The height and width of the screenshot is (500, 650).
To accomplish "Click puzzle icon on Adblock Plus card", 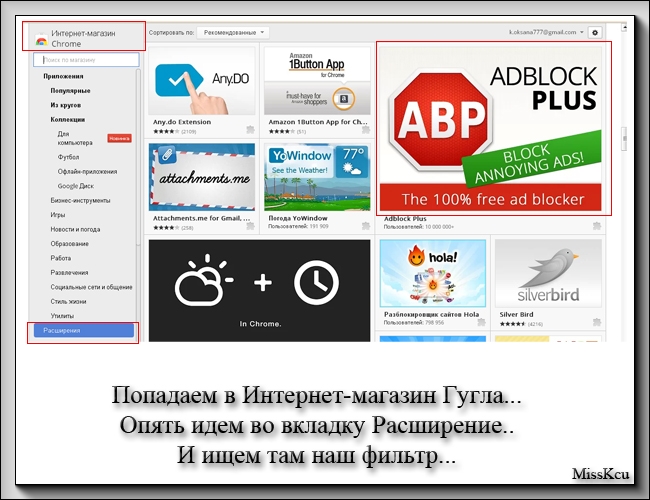I will (597, 226).
